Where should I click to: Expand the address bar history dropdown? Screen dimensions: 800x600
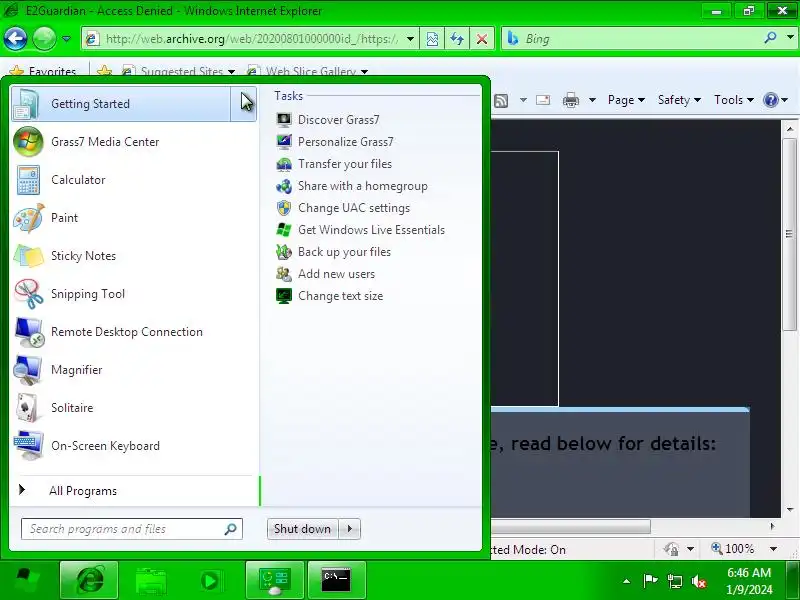(410, 39)
